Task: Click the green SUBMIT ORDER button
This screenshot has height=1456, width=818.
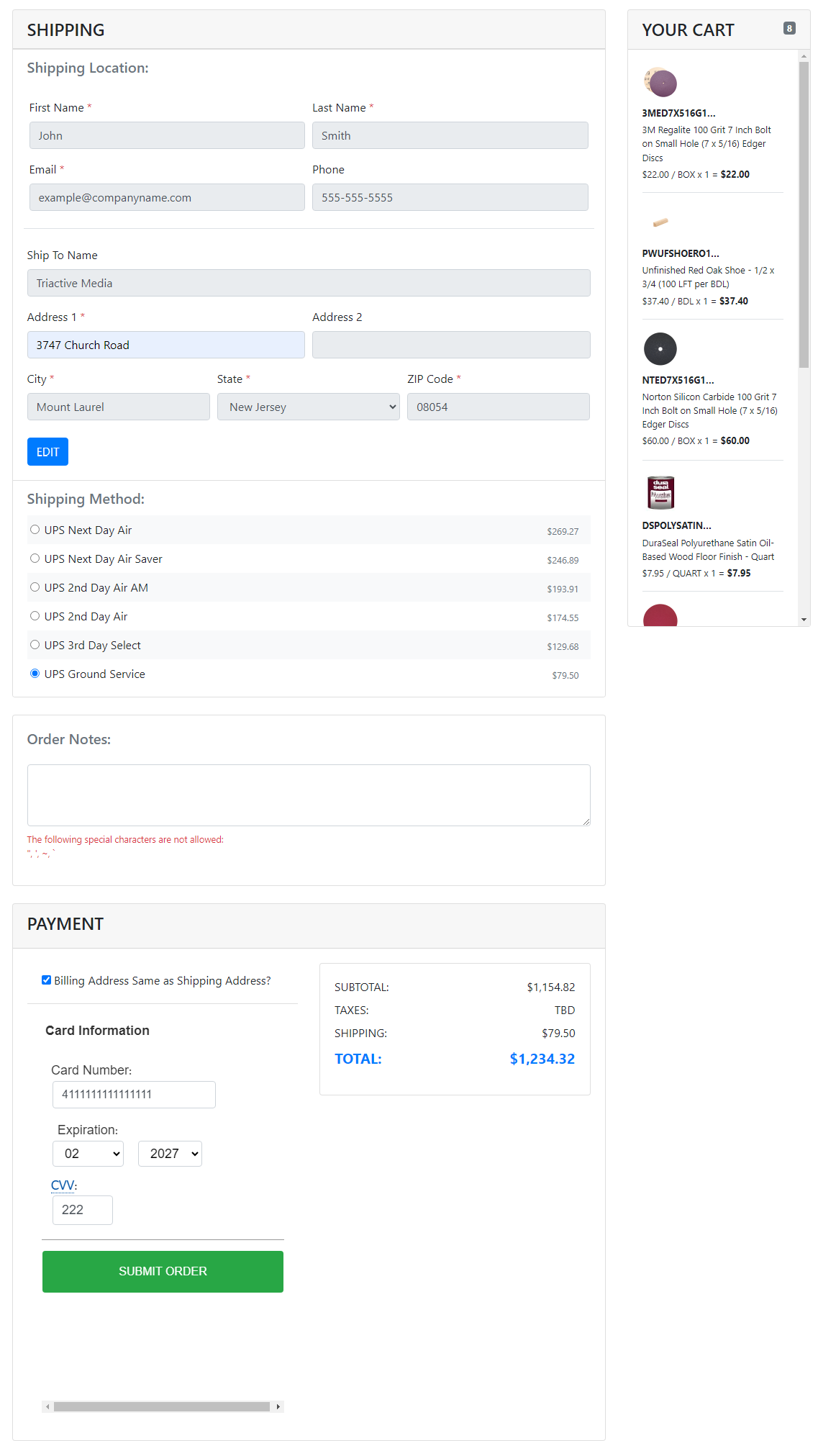Action: tap(163, 1272)
